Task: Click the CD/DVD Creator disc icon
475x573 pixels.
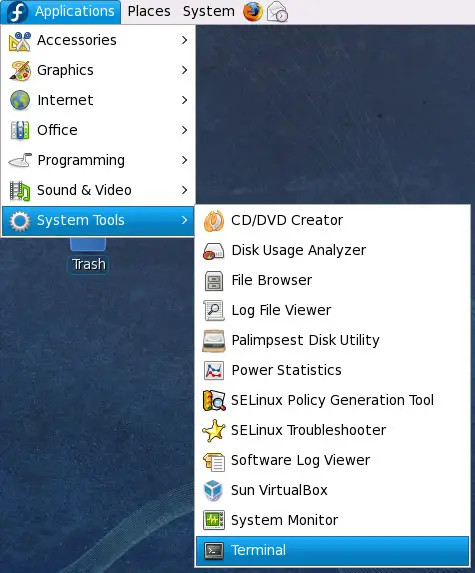Action: tap(213, 220)
